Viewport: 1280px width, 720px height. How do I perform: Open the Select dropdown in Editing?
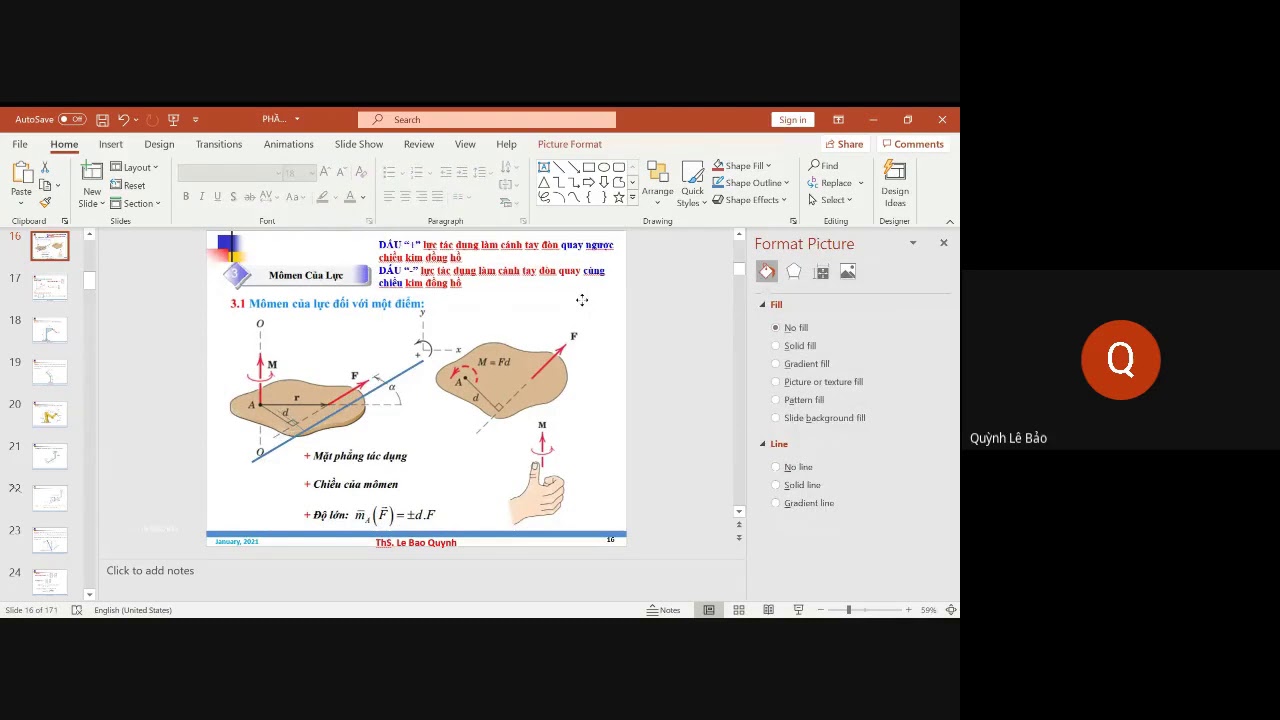(830, 200)
